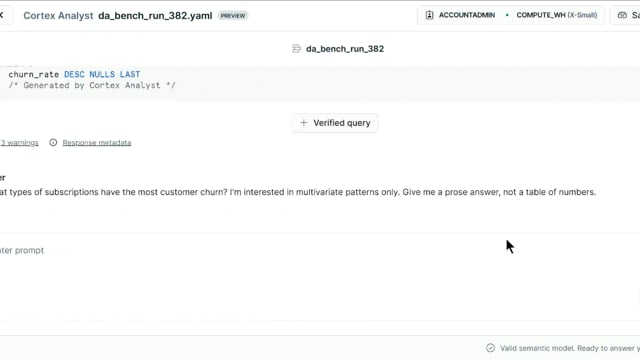Click the da_bench_run_382.yaml file name
The image size is (640, 360).
(x=155, y=16)
